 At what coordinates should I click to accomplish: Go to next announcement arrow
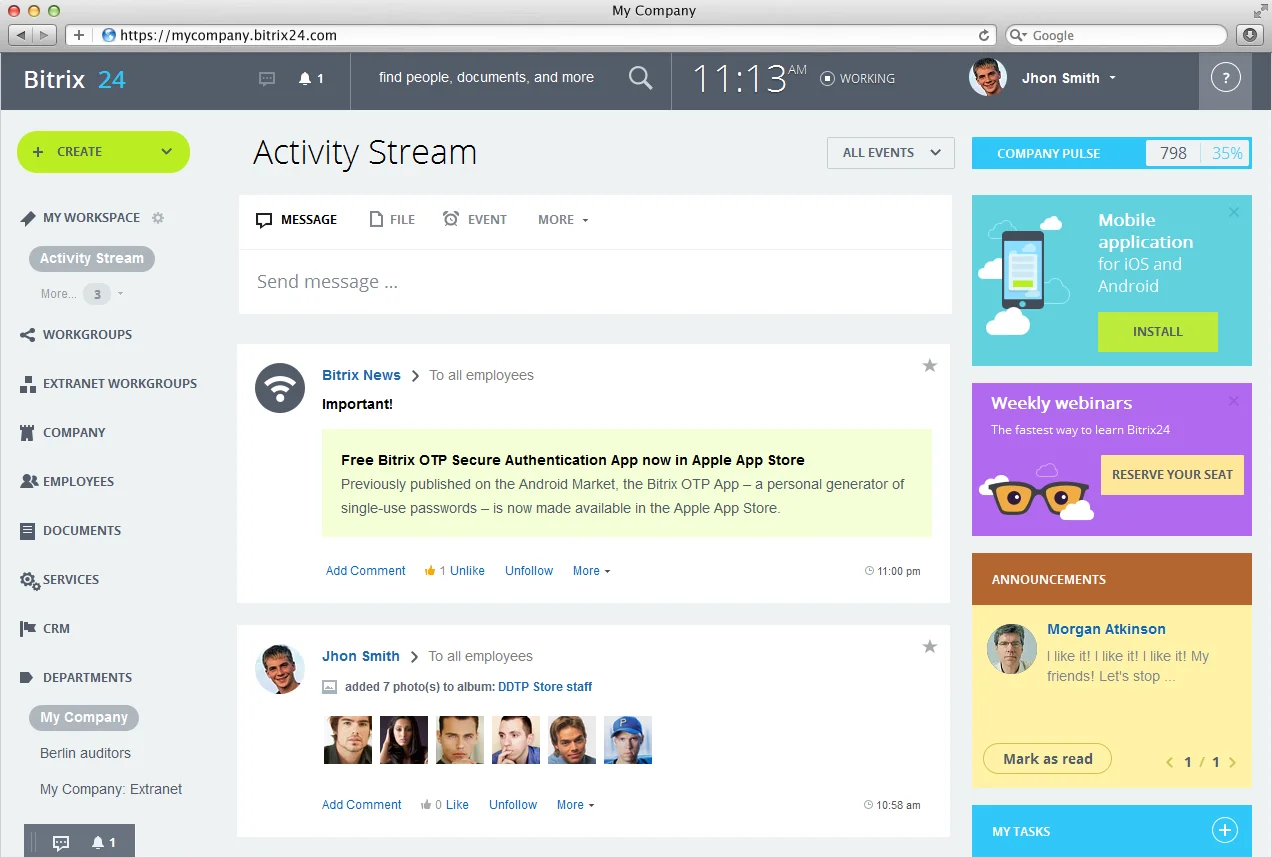coord(1232,762)
